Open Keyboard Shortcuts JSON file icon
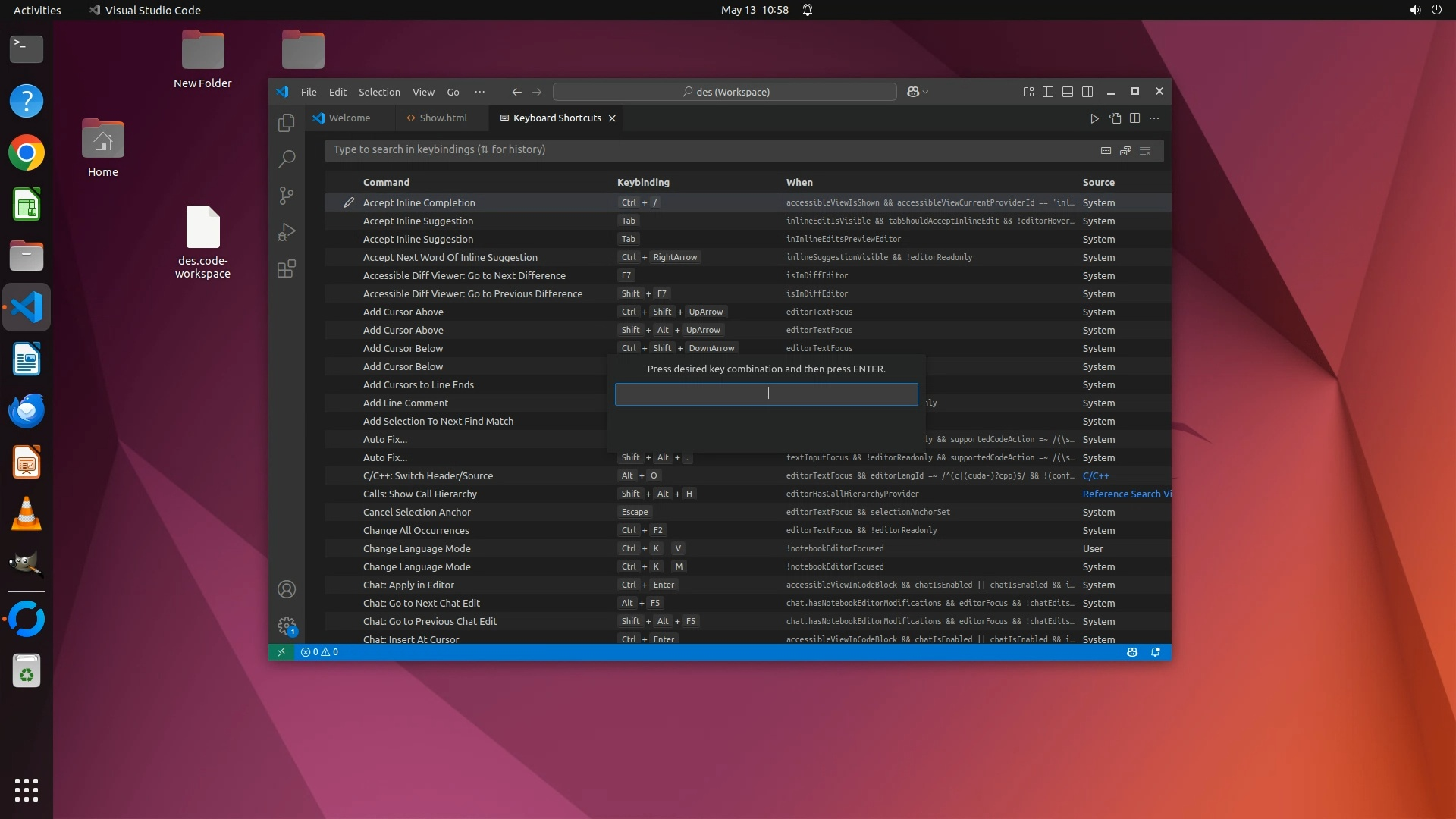 pos(1115,118)
